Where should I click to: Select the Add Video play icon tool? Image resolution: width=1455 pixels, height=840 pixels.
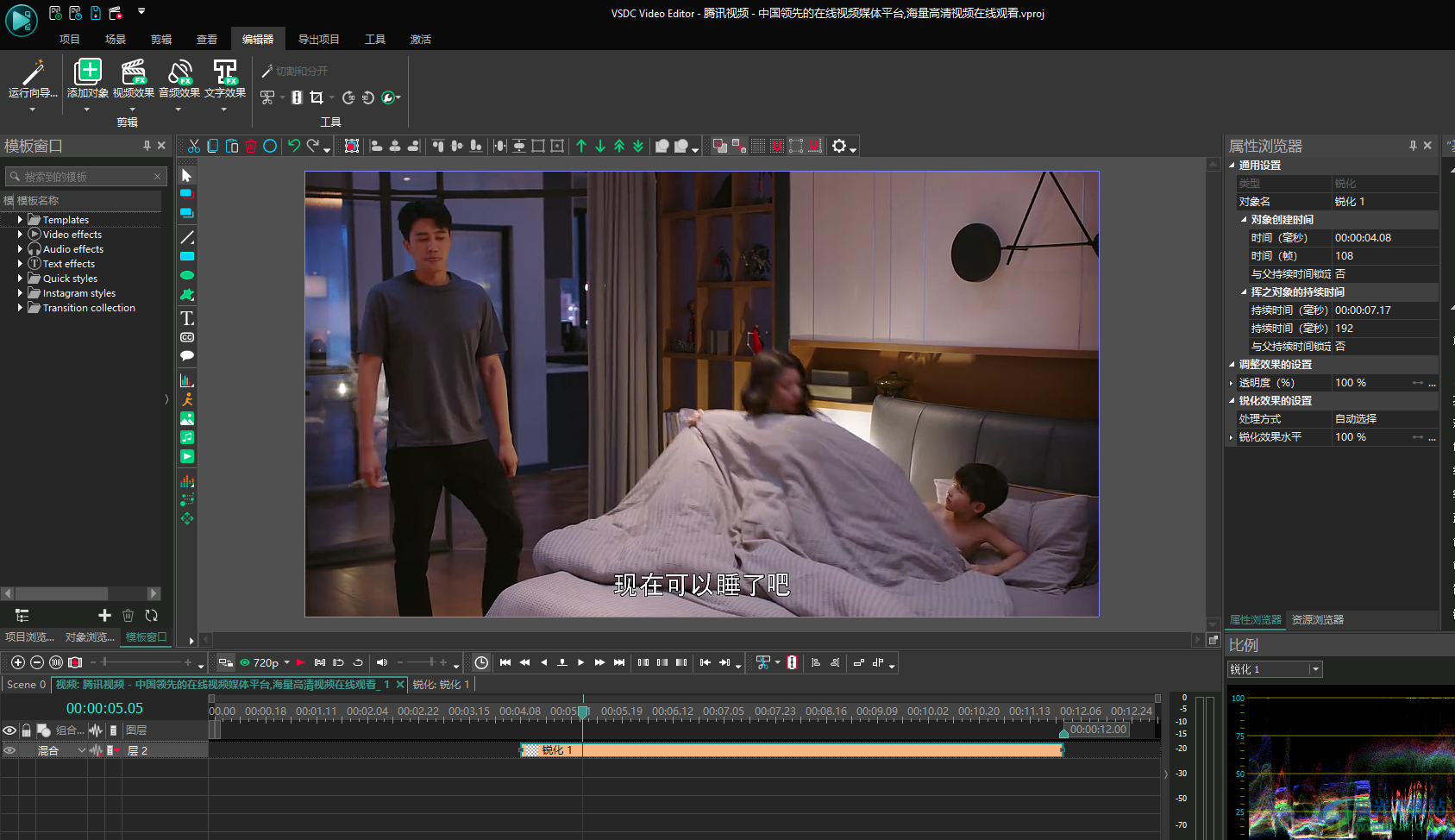click(187, 456)
